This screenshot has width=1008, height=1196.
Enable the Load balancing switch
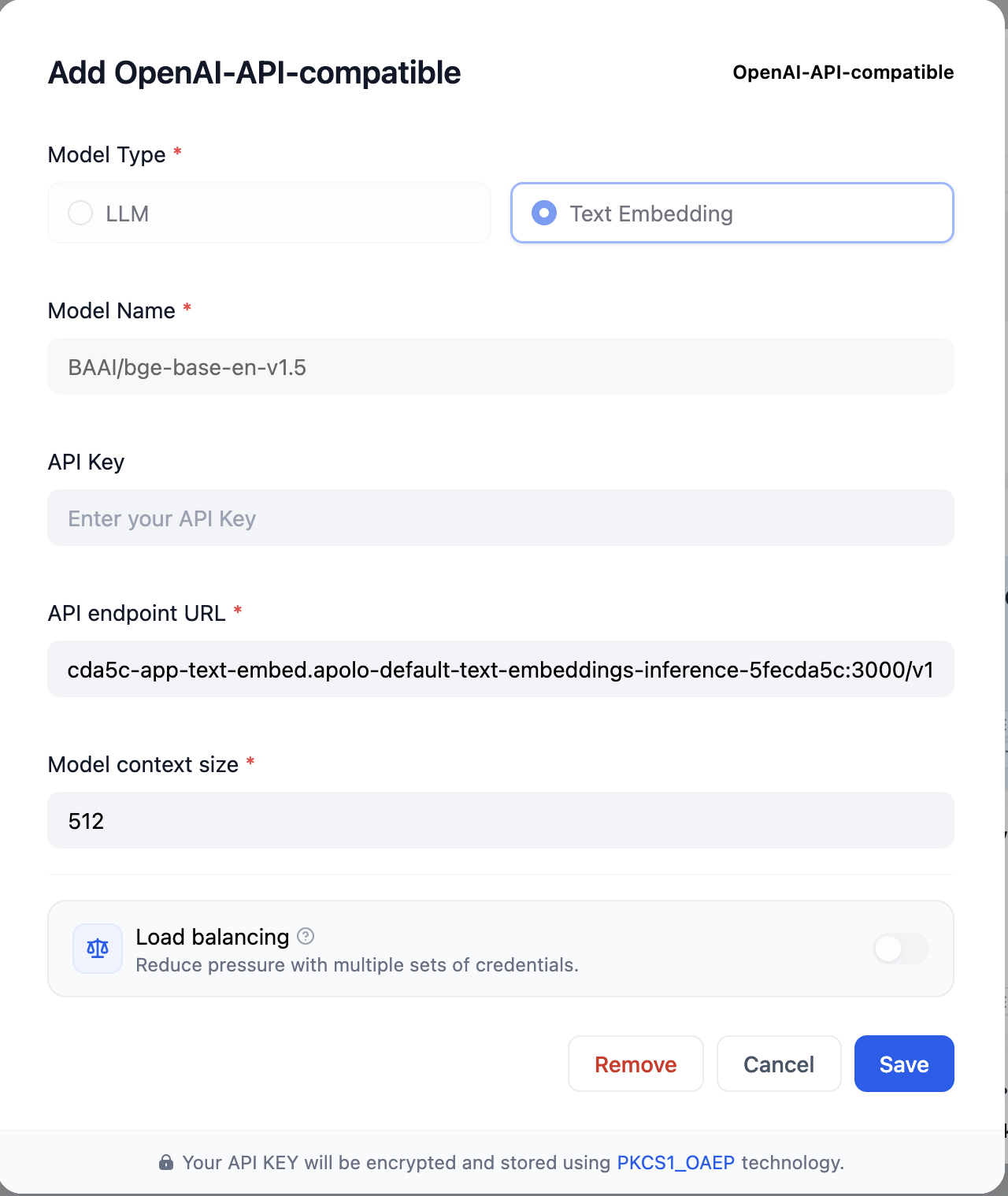coord(901,949)
